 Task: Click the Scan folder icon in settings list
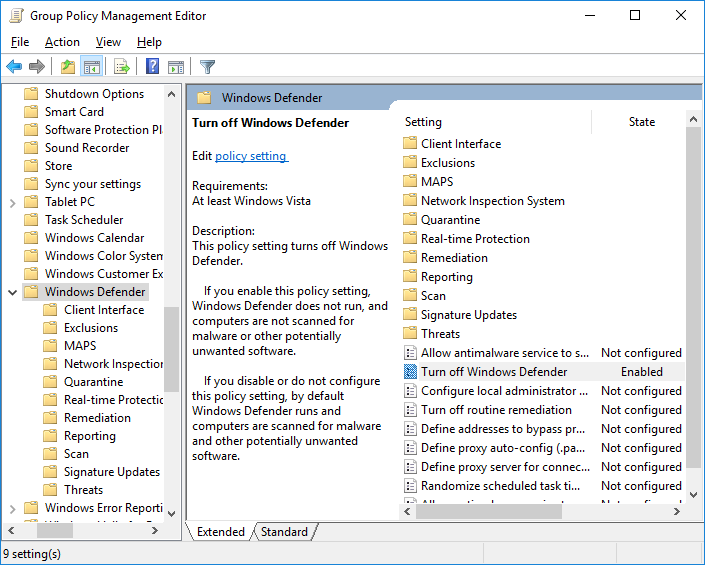coord(410,295)
